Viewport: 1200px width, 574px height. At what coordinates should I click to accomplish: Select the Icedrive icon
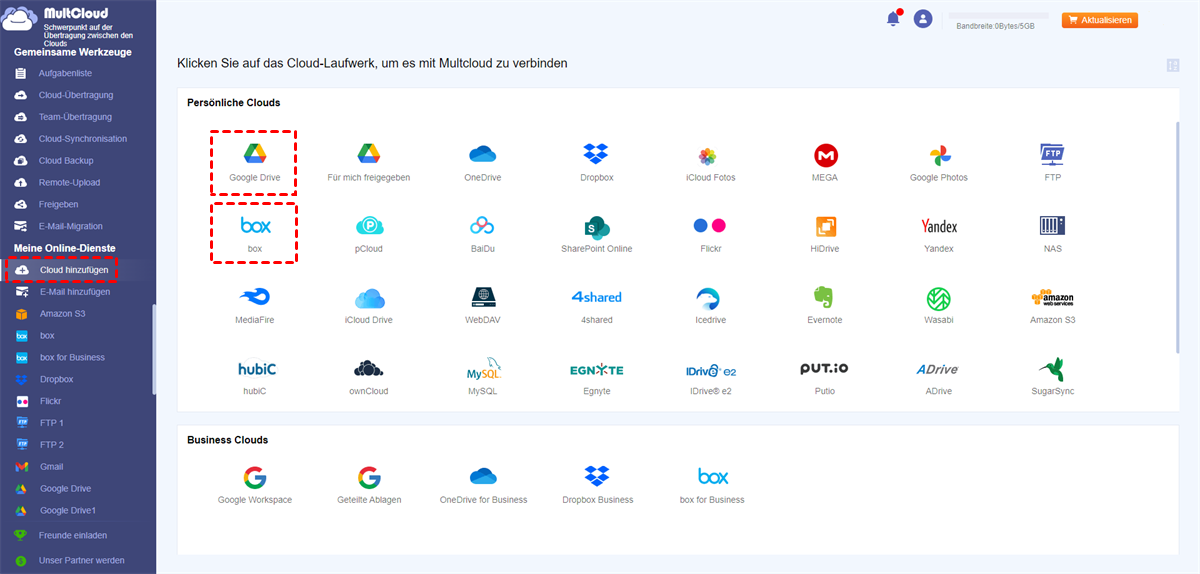(708, 298)
